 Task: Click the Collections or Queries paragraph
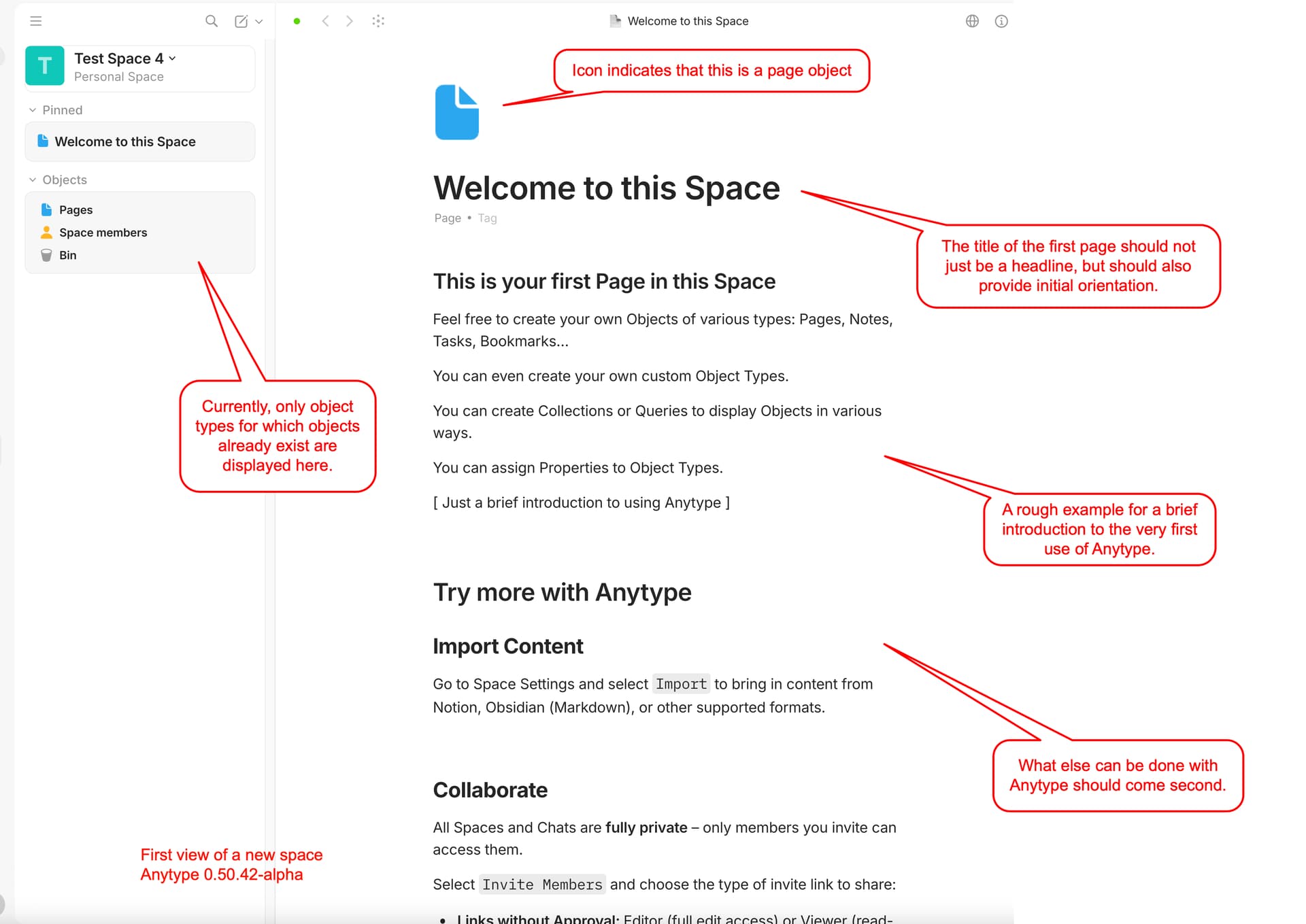tap(657, 422)
